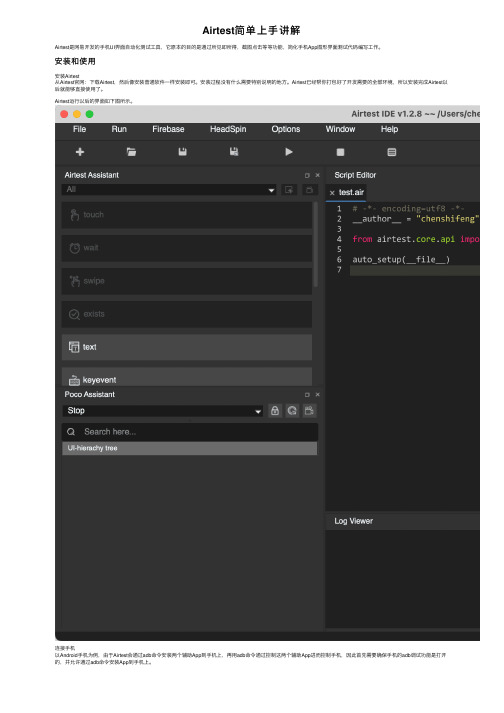The width and height of the screenshot is (504, 713).
Task: Float the Poco Assistant panel
Action: (307, 395)
